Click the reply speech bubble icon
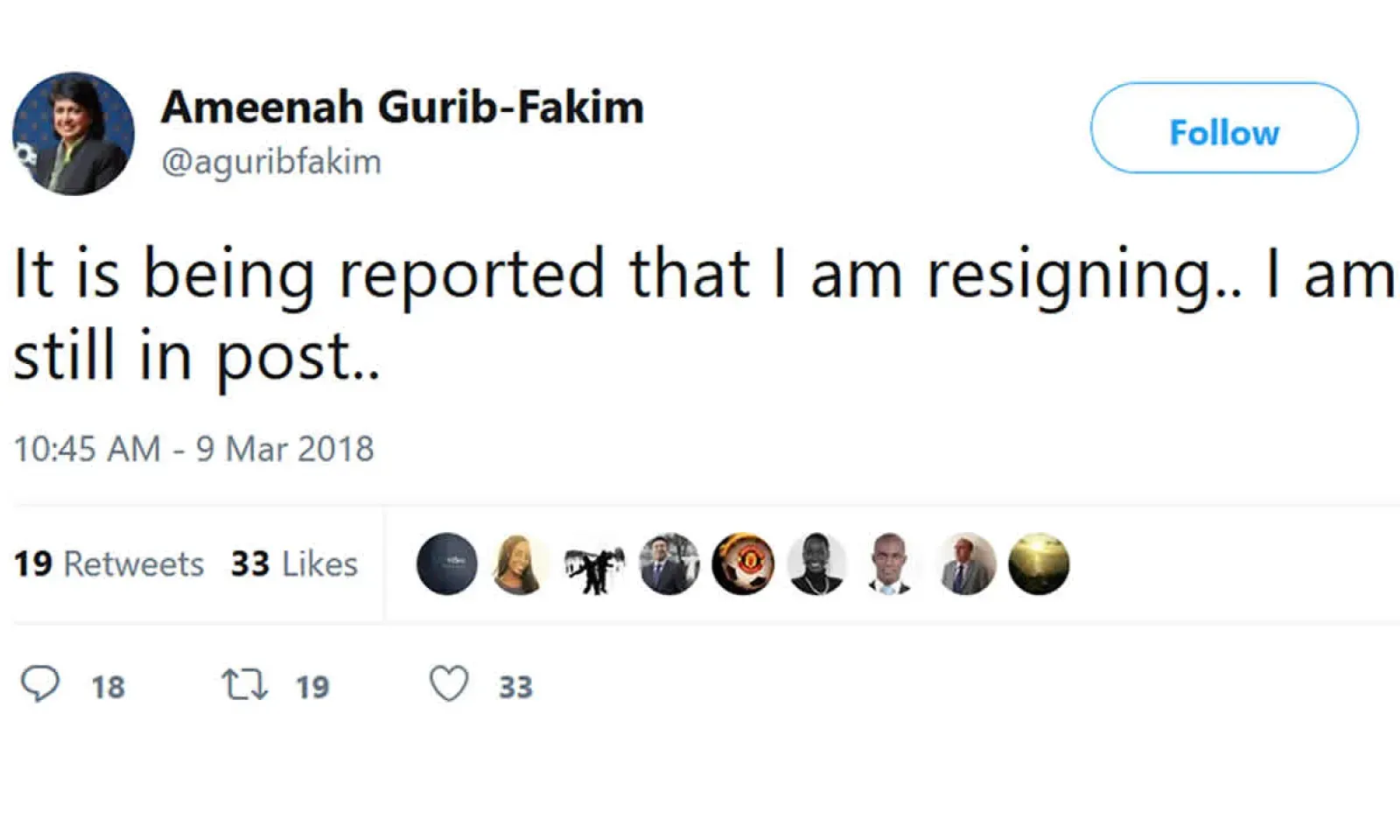Screen dimensions: 1400x840 pos(40,684)
